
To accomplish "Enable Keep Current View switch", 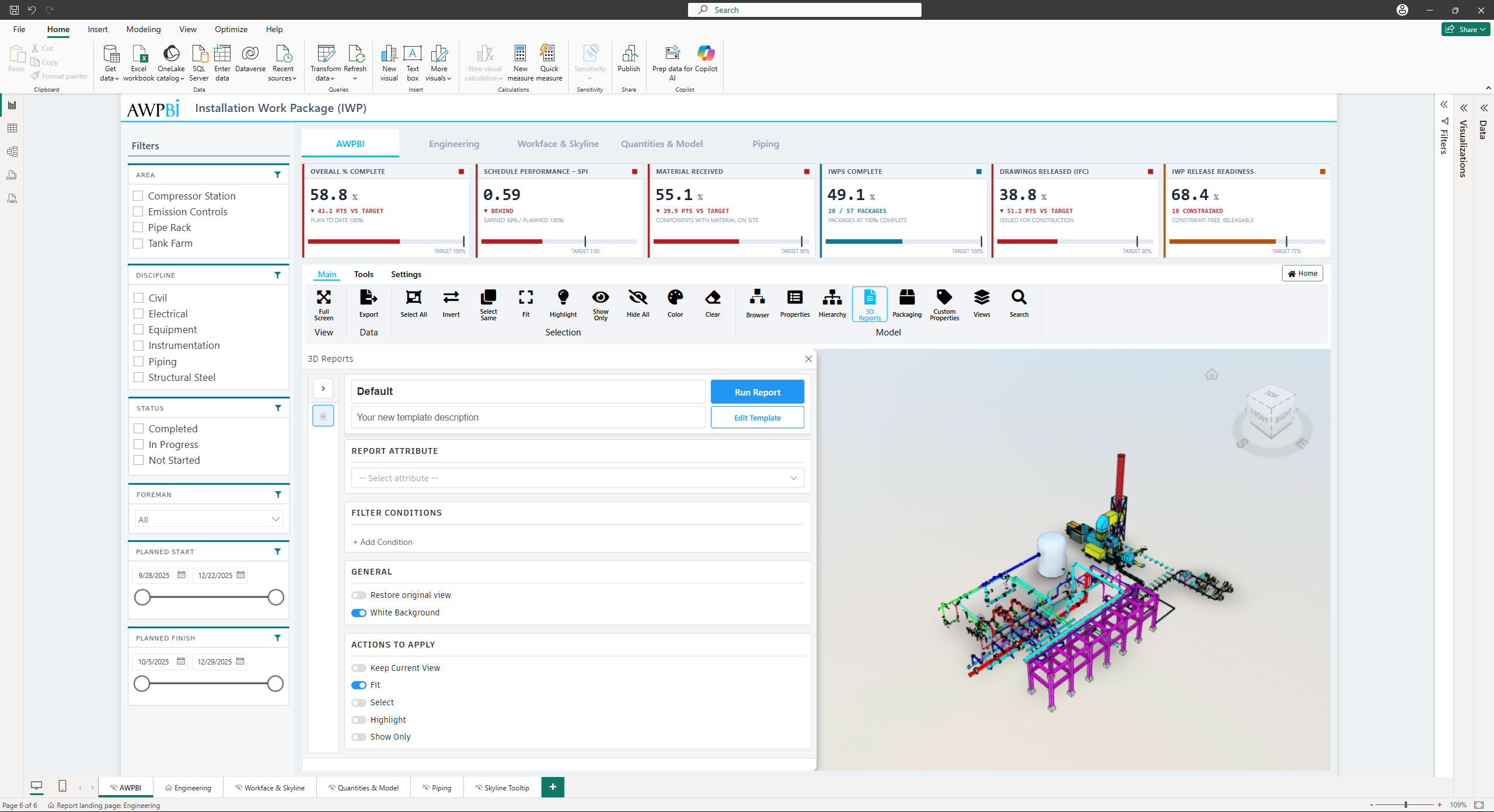I will click(358, 668).
